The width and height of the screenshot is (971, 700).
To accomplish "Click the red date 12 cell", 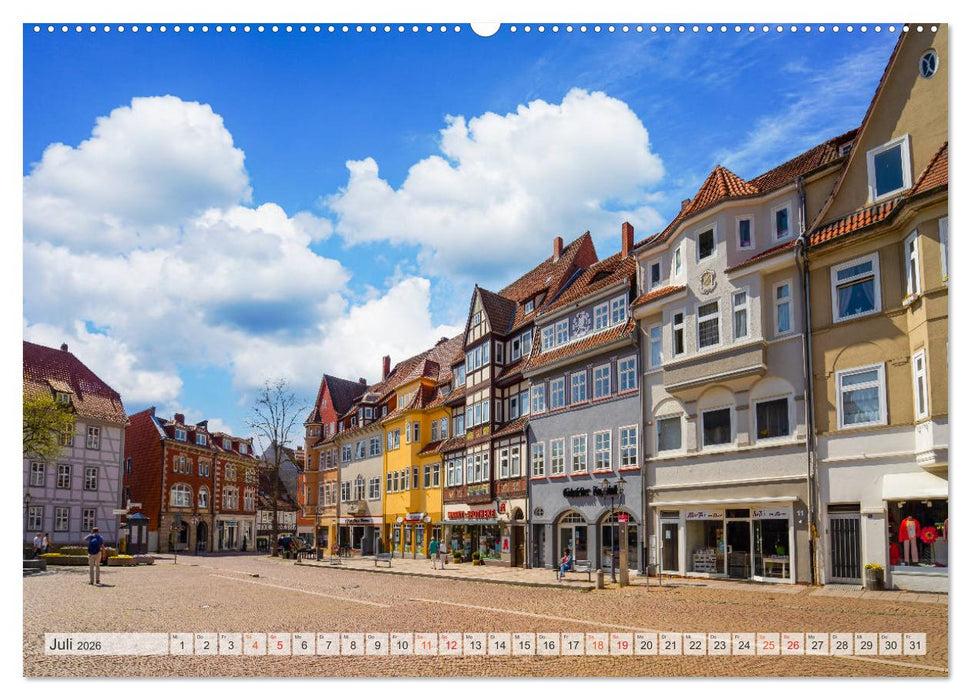I will [x=450, y=643].
